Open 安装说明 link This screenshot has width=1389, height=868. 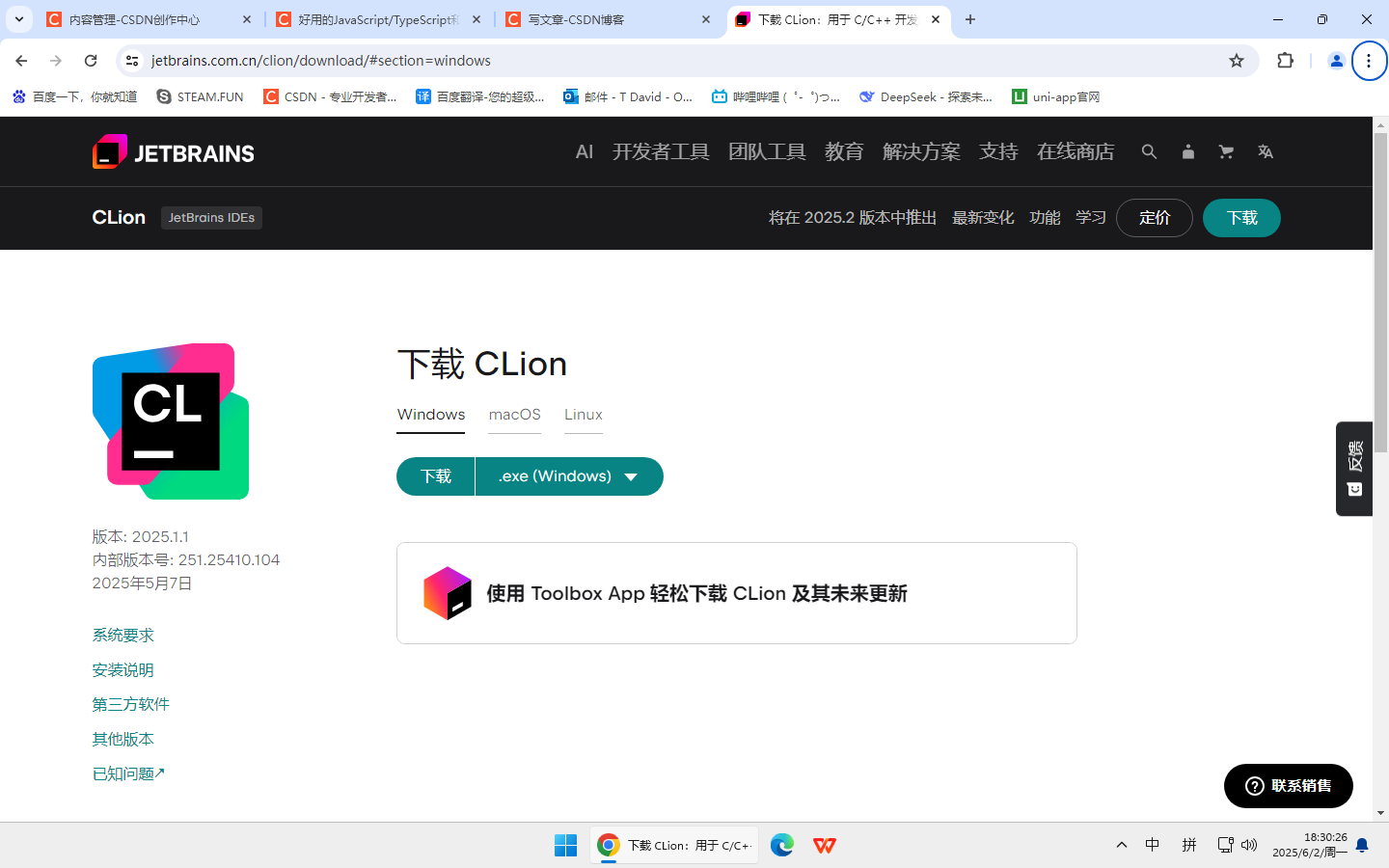click(x=123, y=669)
